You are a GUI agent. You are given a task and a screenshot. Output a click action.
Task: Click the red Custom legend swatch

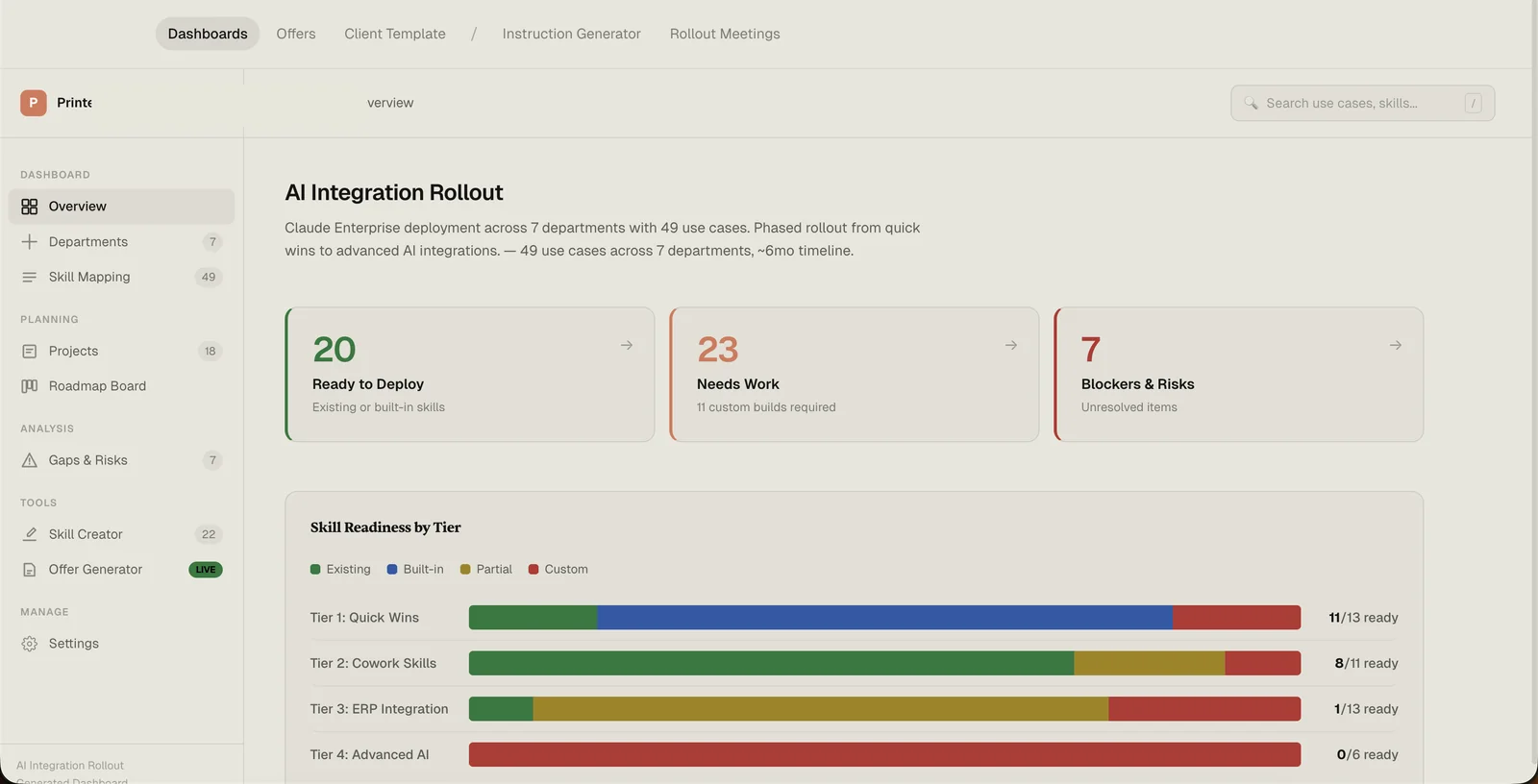[533, 570]
